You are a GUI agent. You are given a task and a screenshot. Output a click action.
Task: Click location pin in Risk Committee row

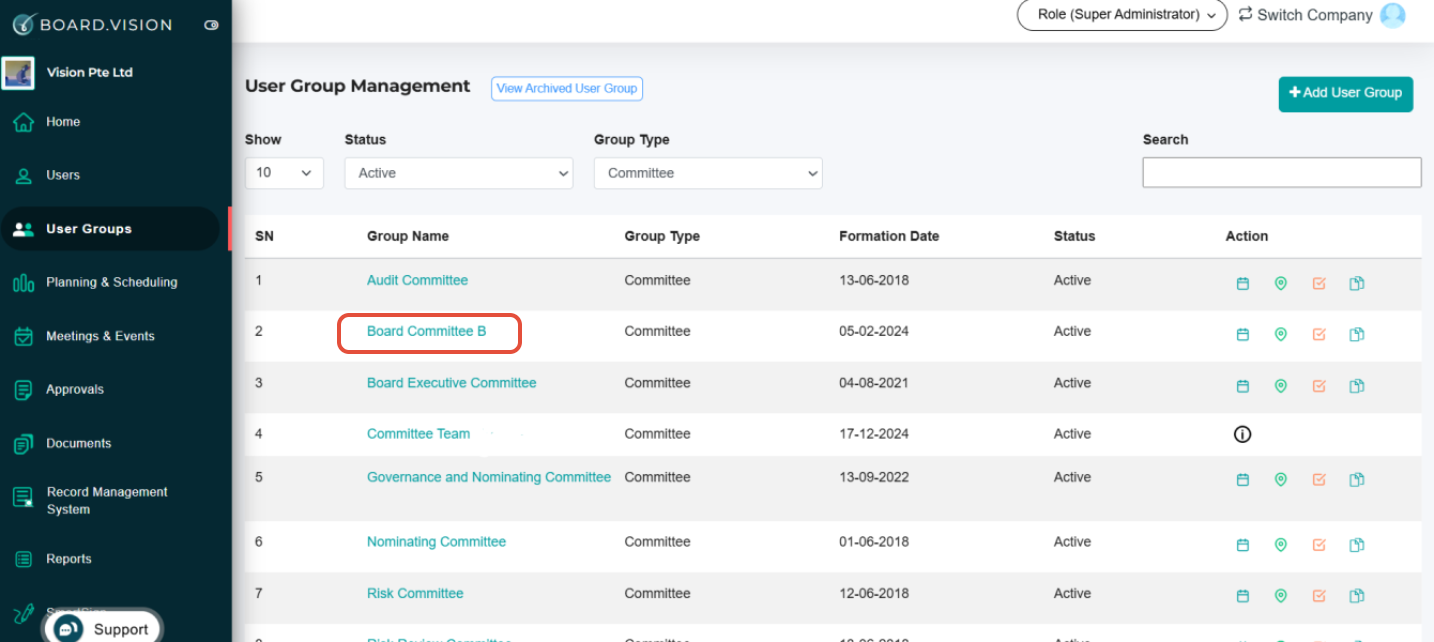click(1281, 596)
